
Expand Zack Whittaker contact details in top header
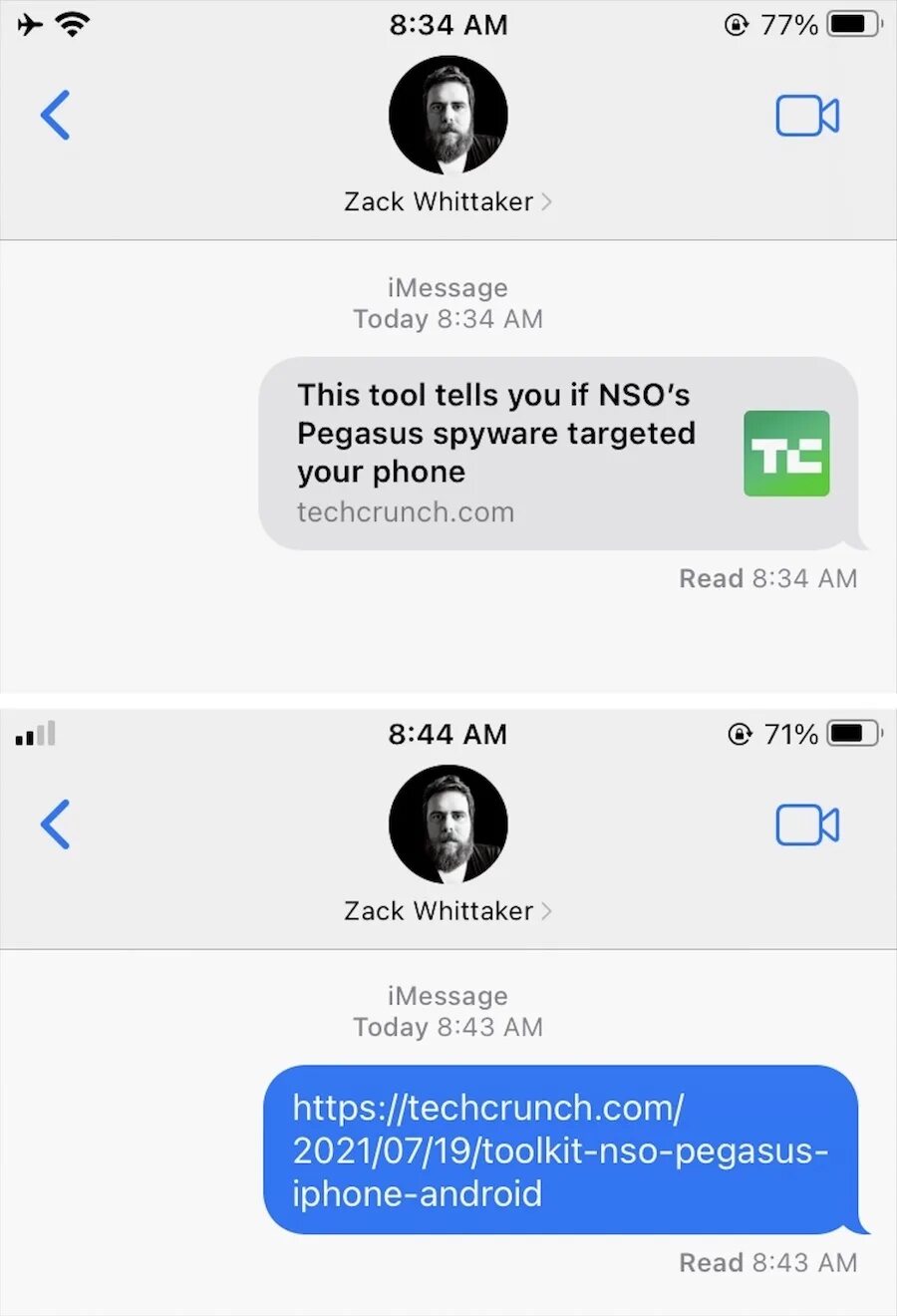448,201
